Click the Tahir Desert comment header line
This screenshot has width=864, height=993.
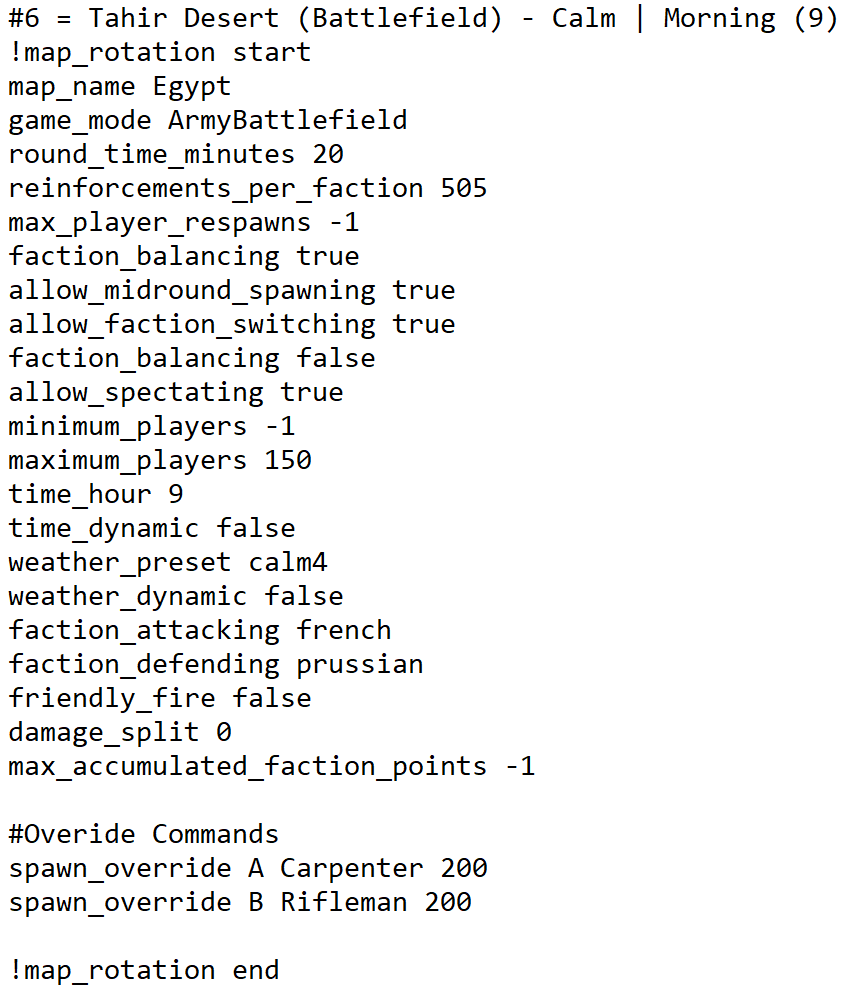[422, 18]
